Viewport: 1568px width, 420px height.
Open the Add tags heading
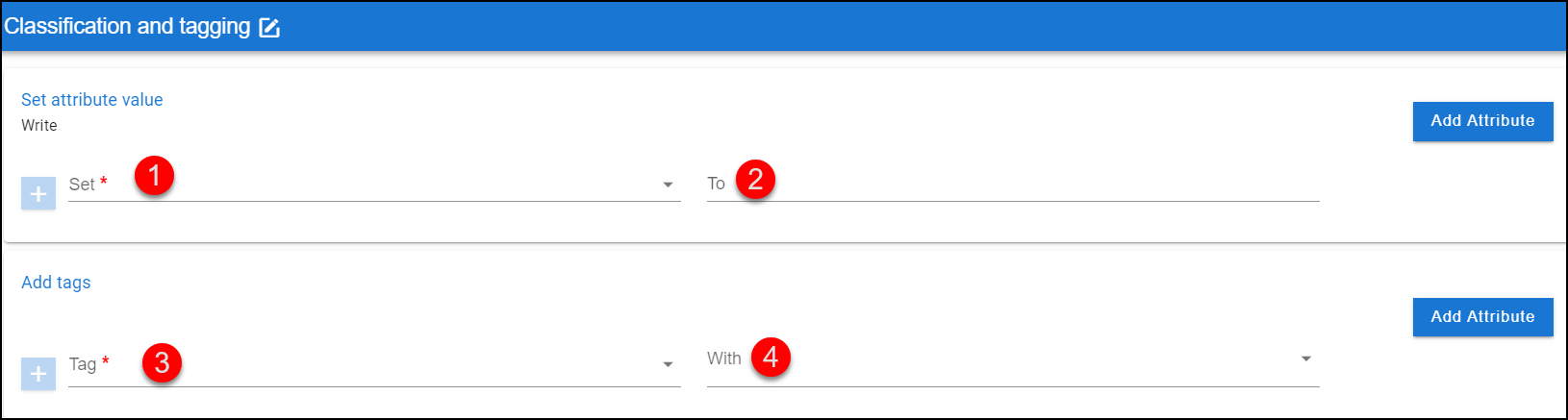tap(56, 283)
